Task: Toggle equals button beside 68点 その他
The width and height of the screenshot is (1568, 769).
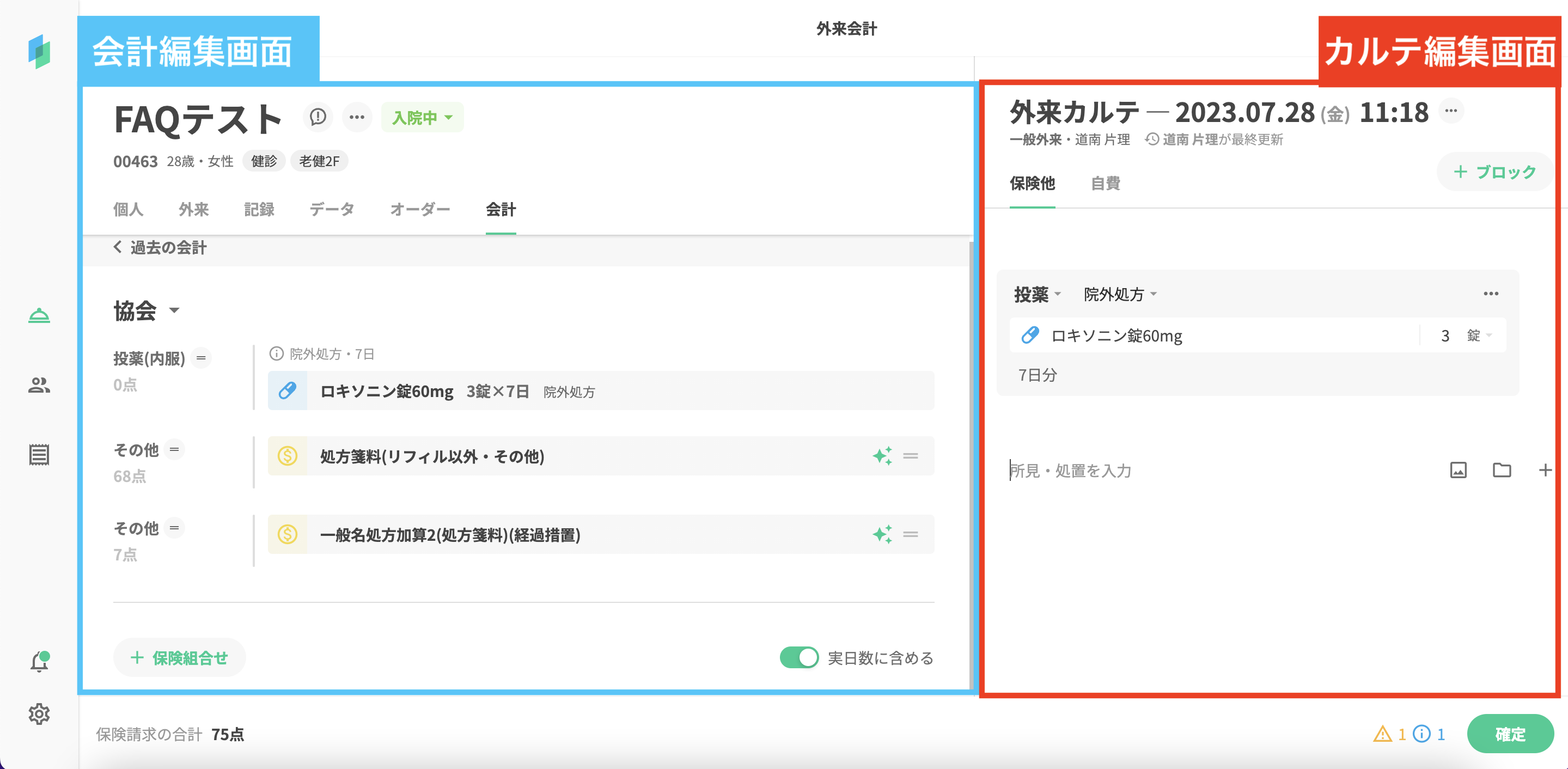Action: point(174,449)
